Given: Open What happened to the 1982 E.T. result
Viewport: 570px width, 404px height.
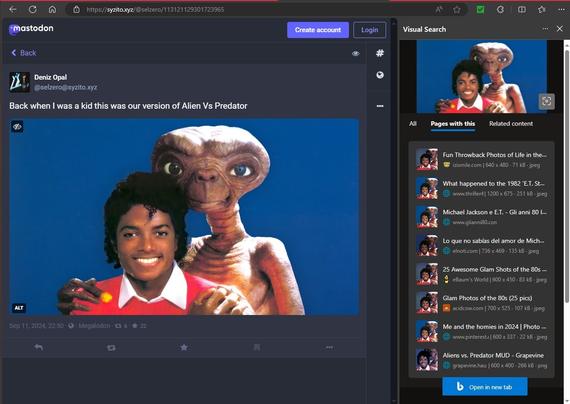Looking at the screenshot, I should tap(481, 188).
